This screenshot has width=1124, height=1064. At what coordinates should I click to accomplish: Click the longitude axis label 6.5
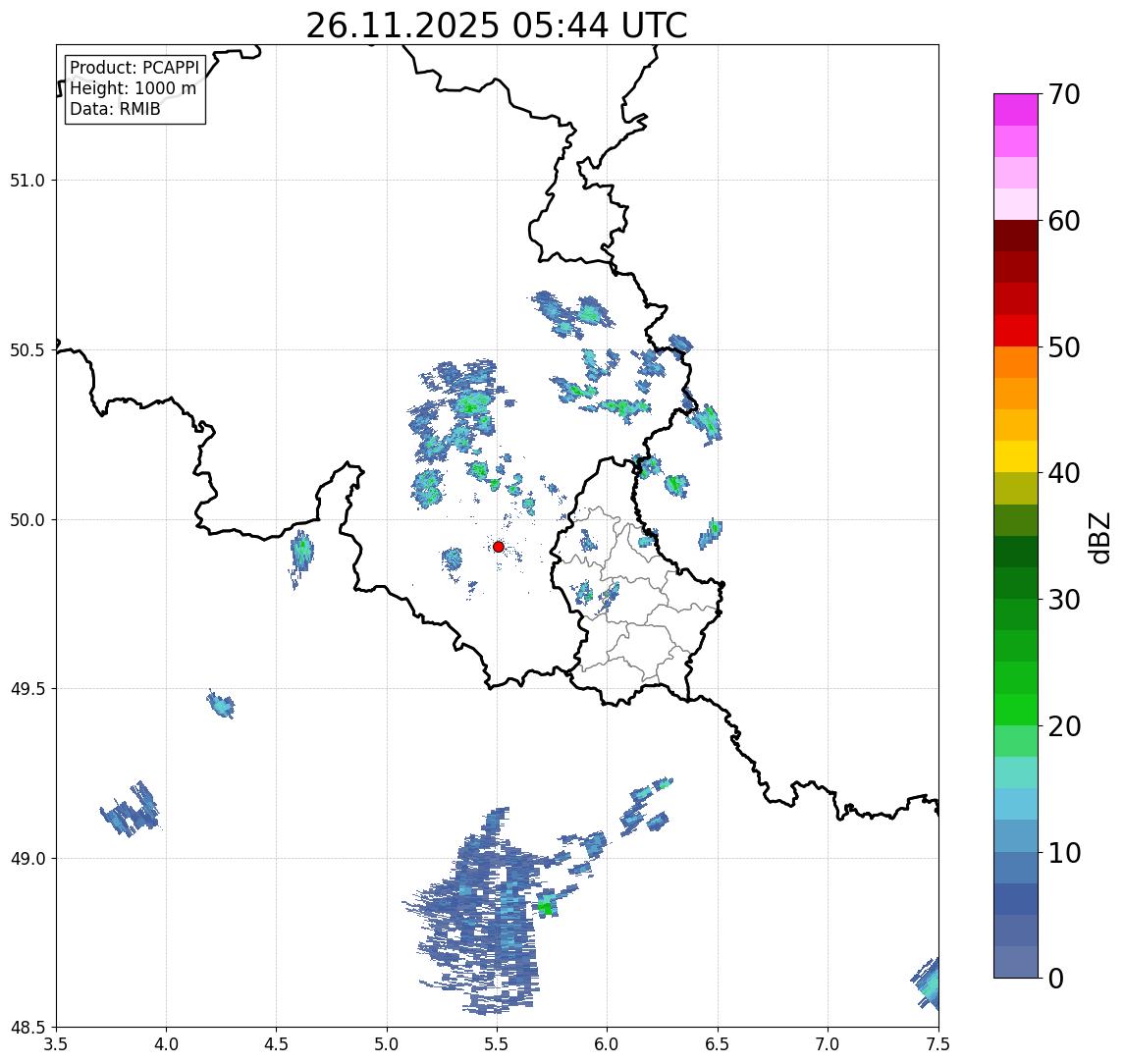point(718,1044)
